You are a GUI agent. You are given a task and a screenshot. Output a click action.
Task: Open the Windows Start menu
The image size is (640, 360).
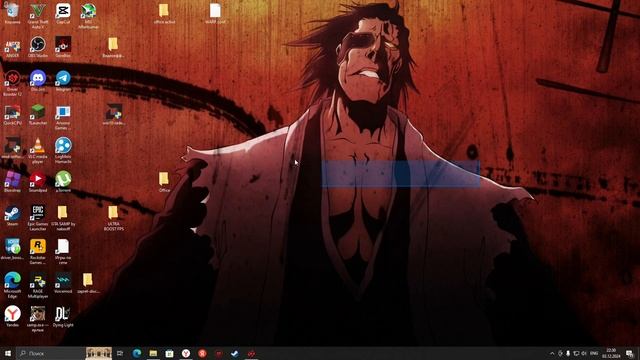pyautogui.click(x=8, y=353)
